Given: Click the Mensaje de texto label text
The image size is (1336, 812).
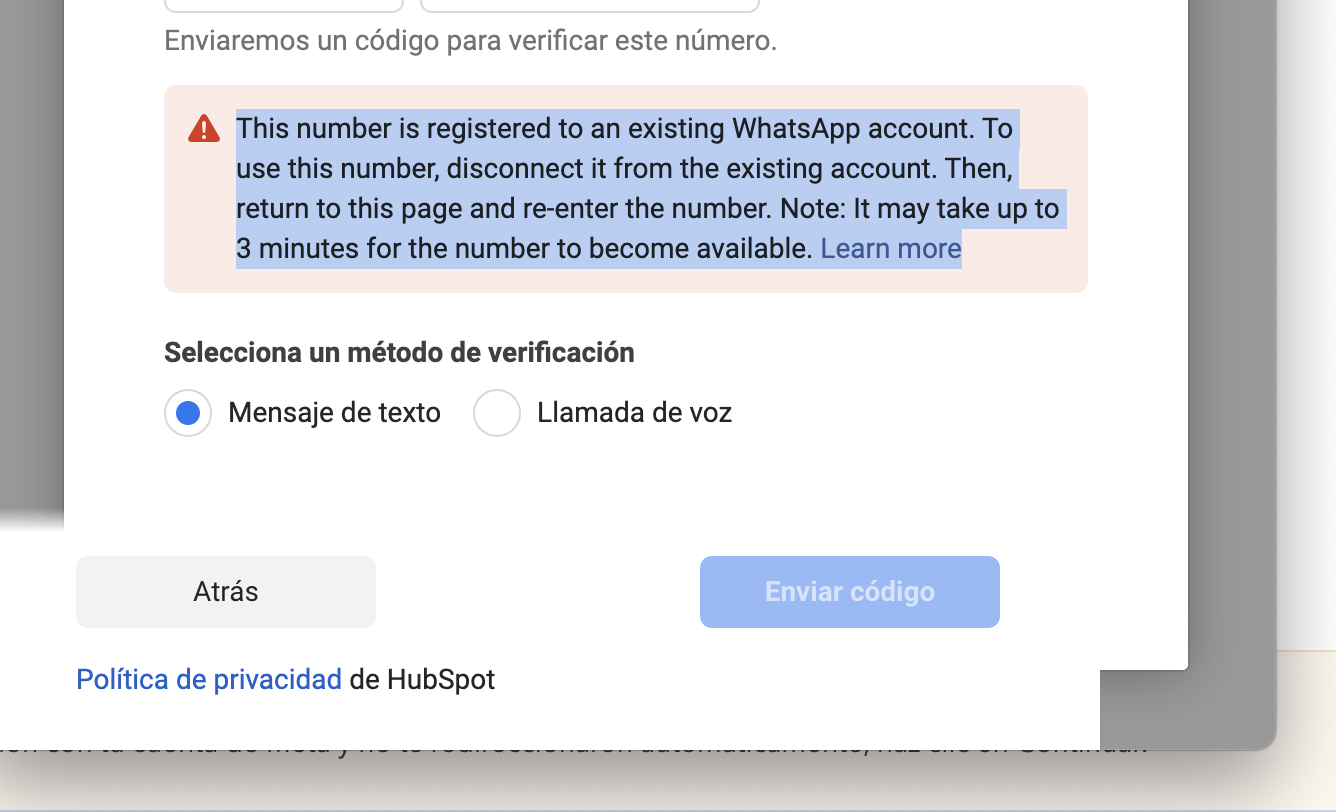Looking at the screenshot, I should [x=334, y=412].
